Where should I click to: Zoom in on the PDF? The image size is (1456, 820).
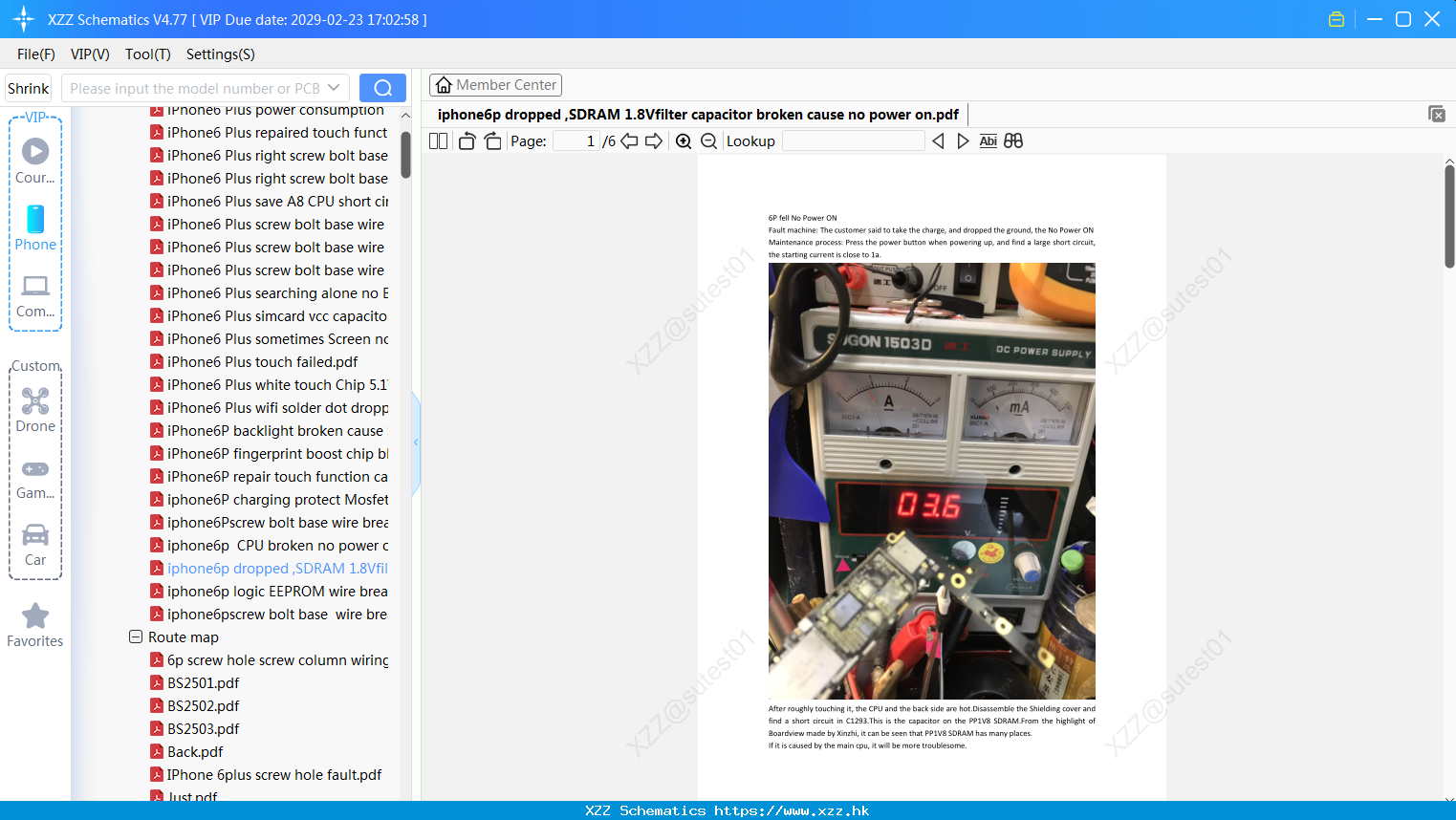coord(684,140)
